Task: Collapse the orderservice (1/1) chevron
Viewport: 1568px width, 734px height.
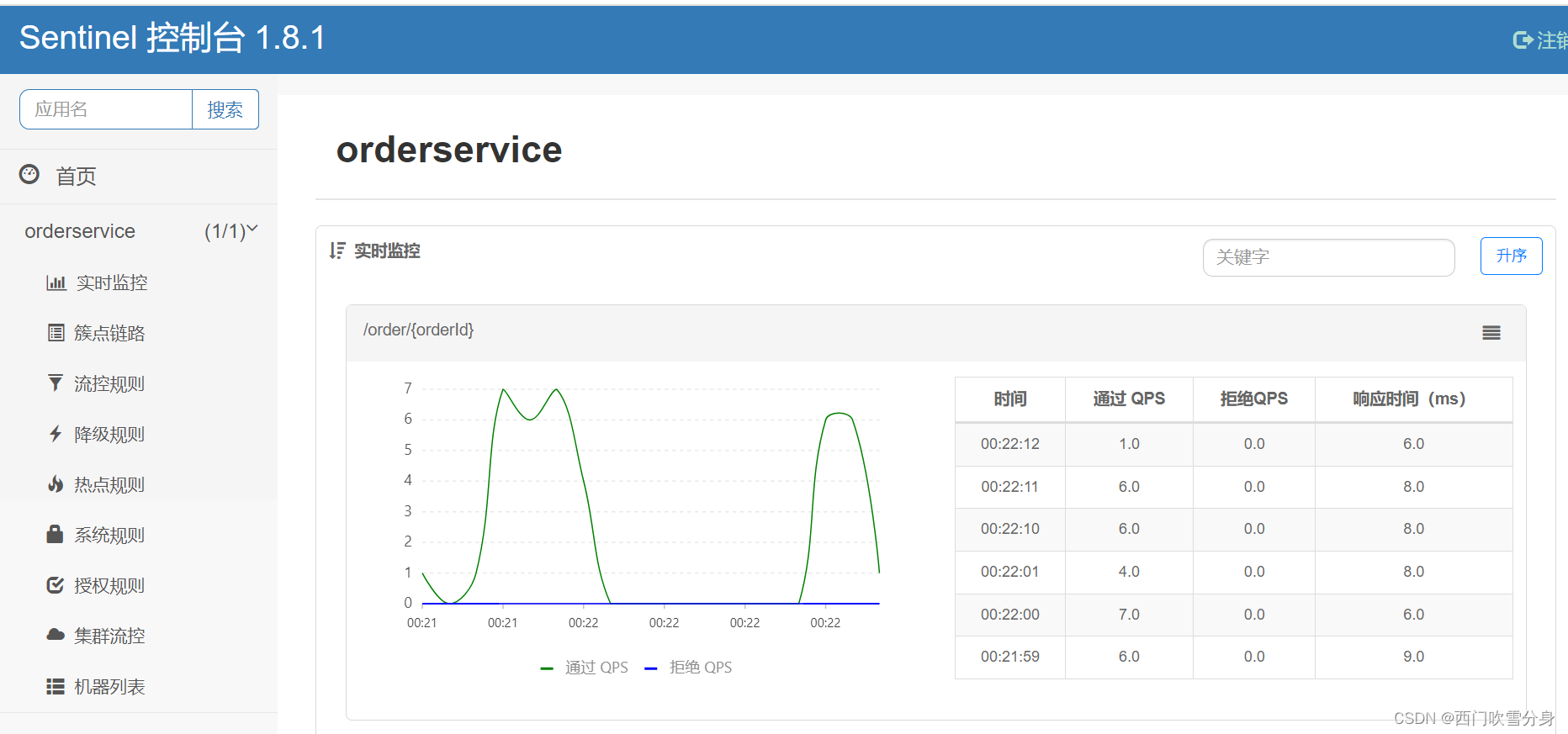Action: tap(252, 229)
